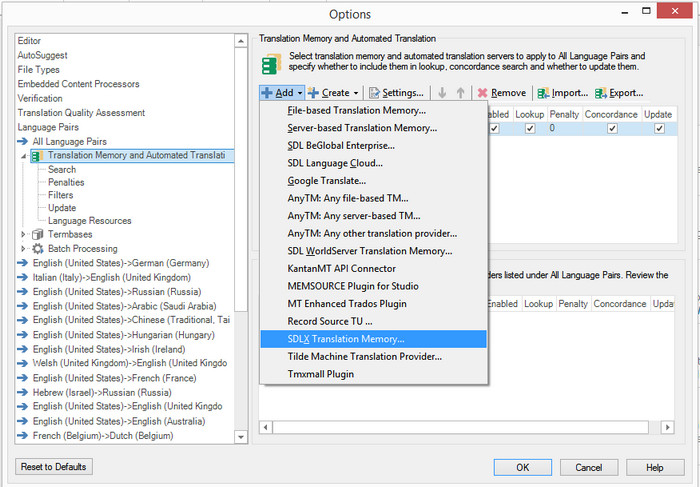Viewport: 700px width, 487px height.
Task: Choose SDLX Translation Memory highlighted item
Action: [374, 339]
